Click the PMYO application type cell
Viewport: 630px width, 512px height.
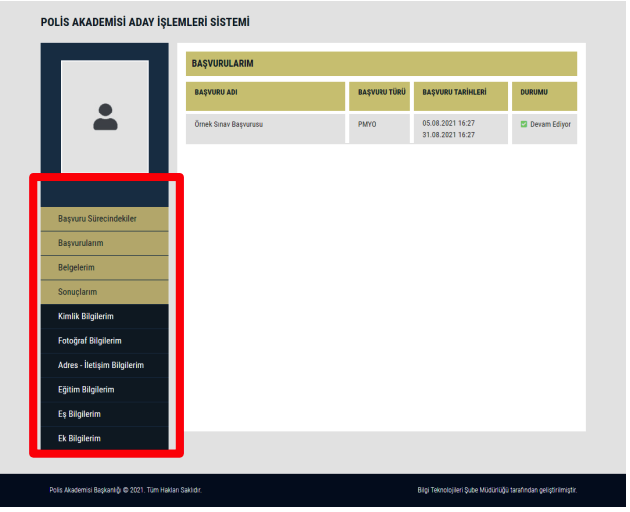[x=367, y=124]
